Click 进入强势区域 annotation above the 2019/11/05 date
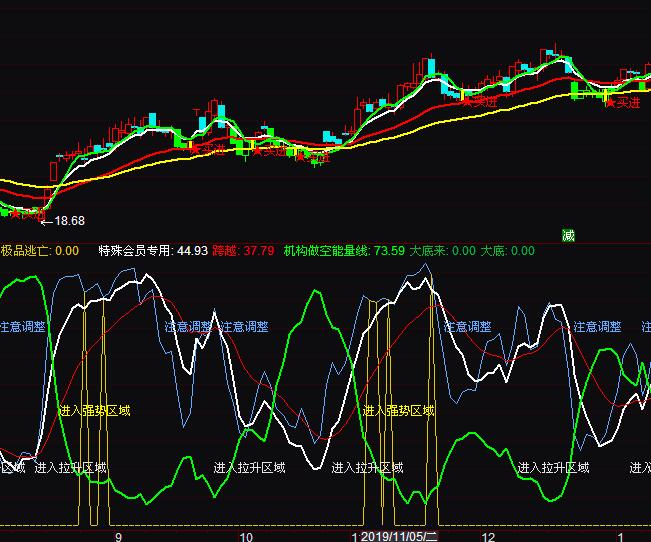The width and height of the screenshot is (651, 542). point(398,410)
